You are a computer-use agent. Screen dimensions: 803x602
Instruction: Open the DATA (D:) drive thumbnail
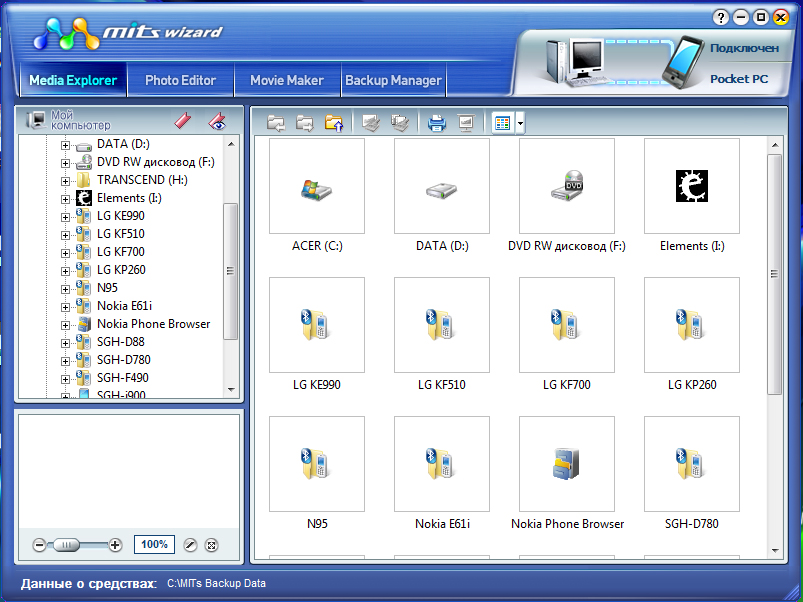pyautogui.click(x=442, y=186)
